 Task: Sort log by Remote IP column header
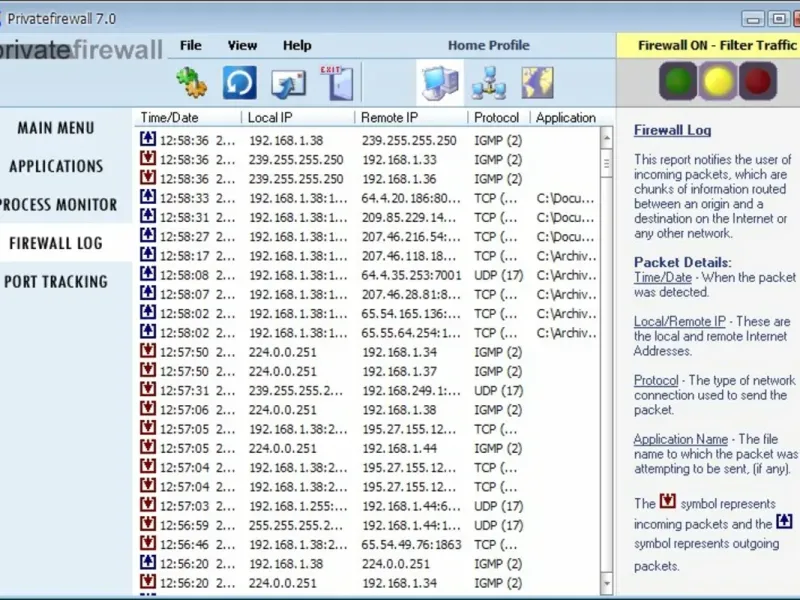[x=389, y=118]
